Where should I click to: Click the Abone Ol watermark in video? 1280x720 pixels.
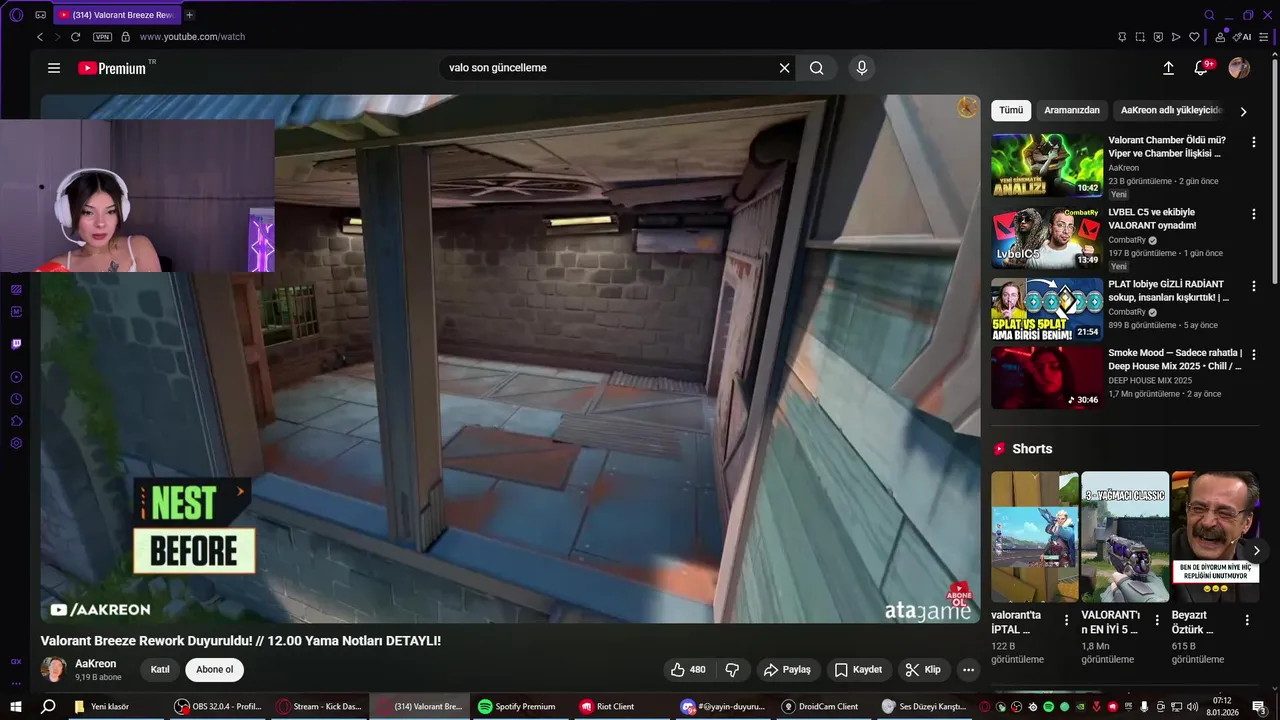959,595
